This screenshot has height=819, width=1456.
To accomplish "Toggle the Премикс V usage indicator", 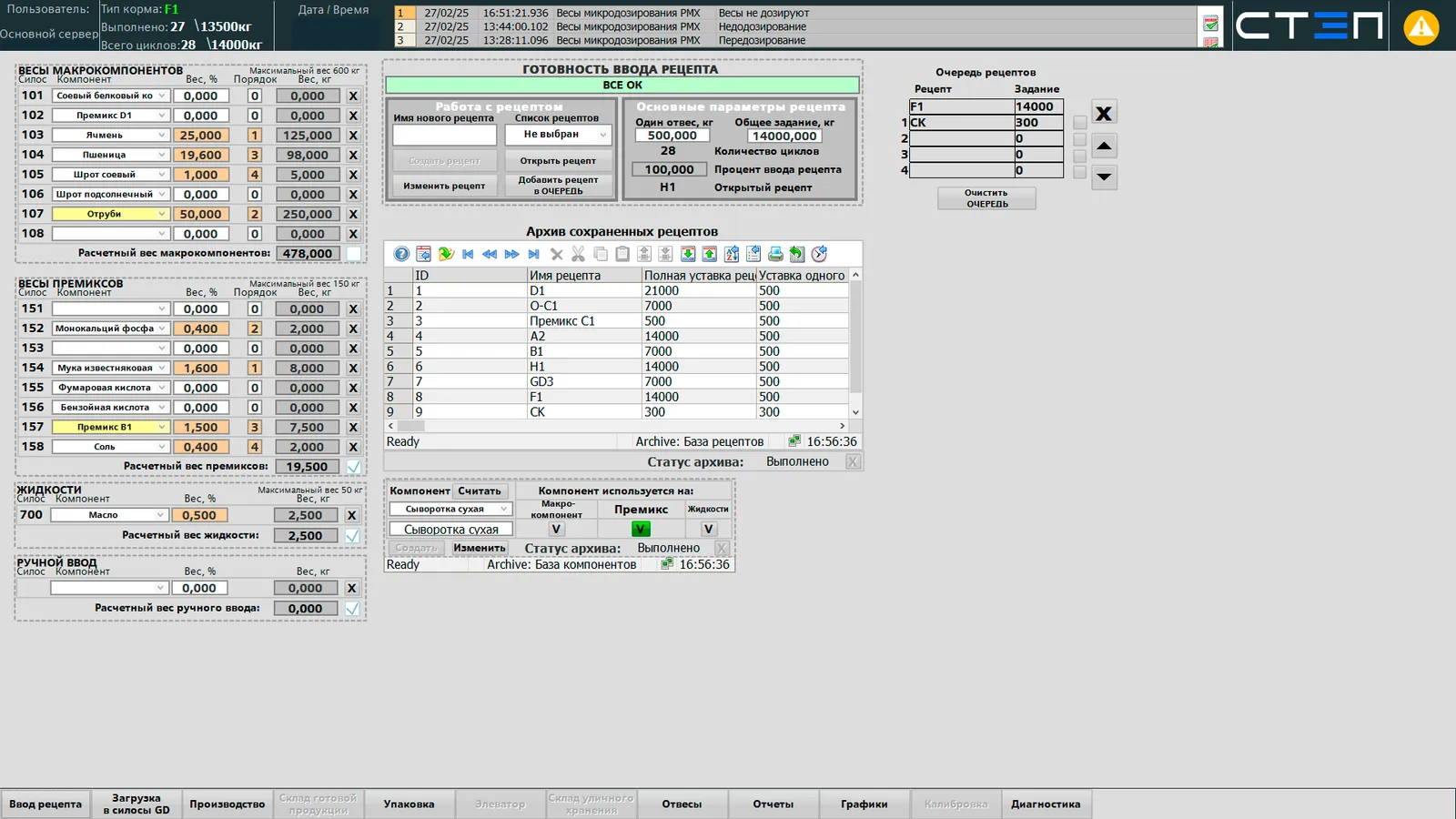I will coord(641,529).
